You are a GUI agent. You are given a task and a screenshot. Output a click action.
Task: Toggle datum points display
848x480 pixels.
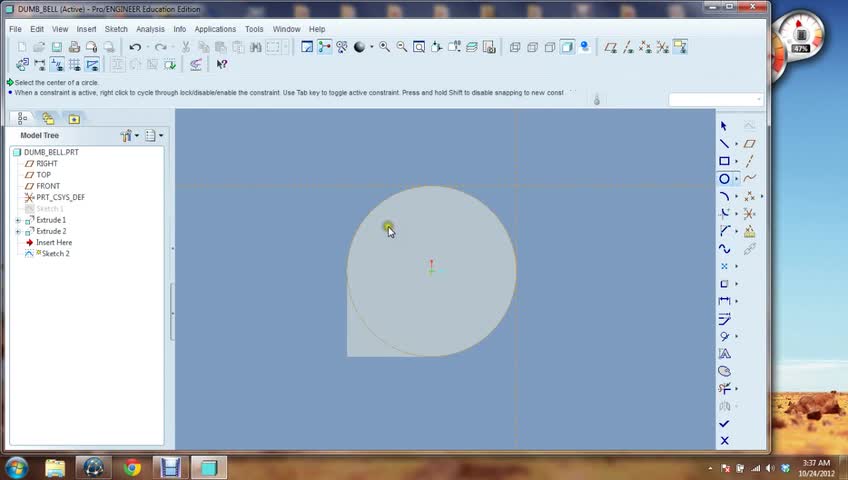645,48
